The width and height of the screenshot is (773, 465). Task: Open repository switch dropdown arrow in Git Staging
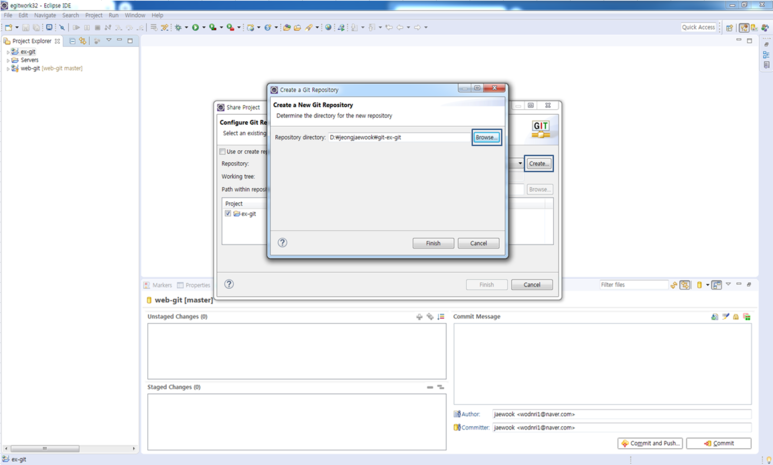pyautogui.click(x=707, y=285)
